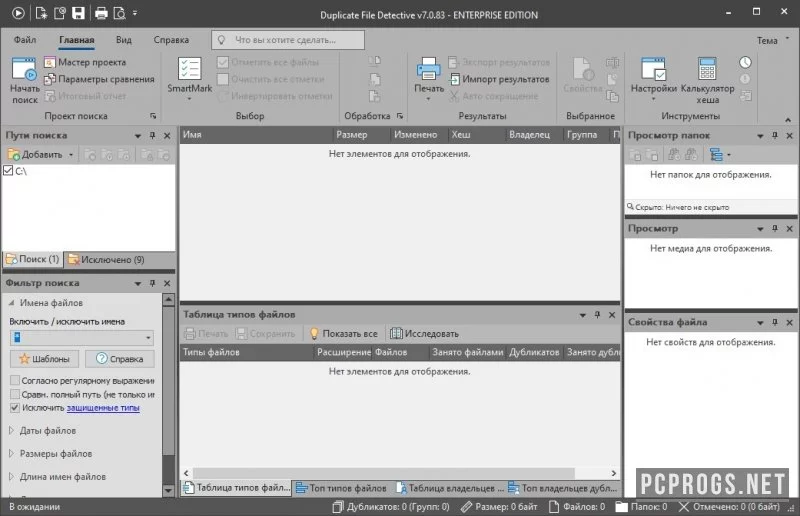Click the Справка button in filter panel
This screenshot has width=800, height=516.
pyautogui.click(x=120, y=359)
